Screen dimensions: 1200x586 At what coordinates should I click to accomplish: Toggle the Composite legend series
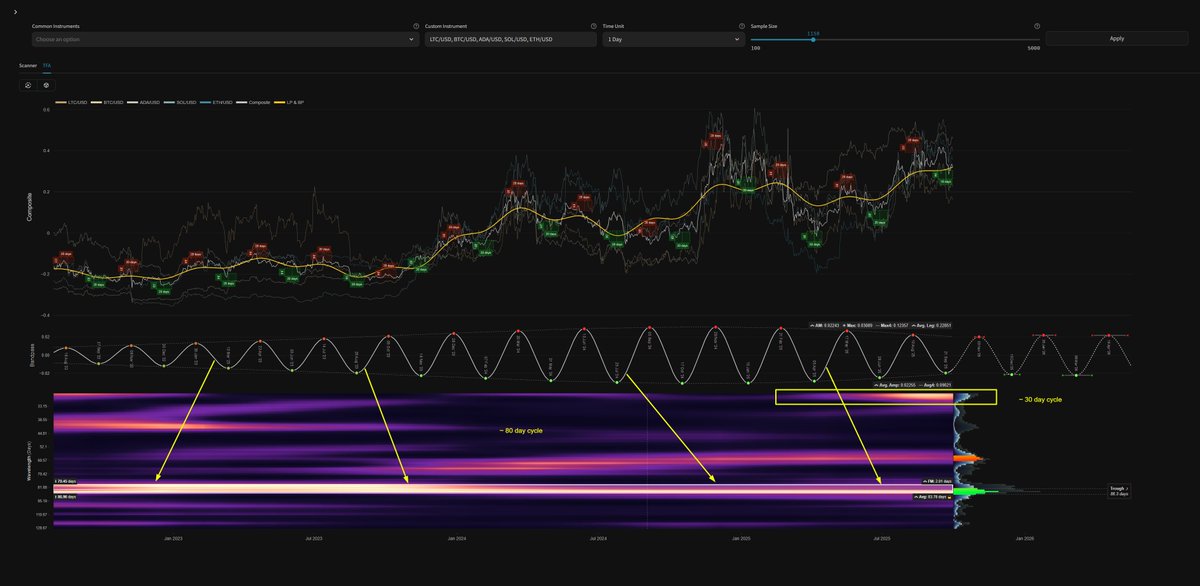(254, 102)
